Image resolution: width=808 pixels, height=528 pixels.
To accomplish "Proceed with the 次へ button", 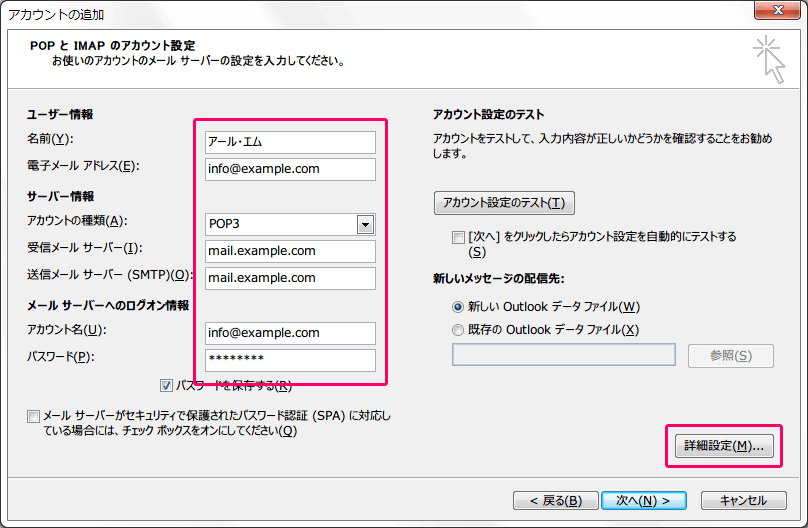I will [x=642, y=500].
